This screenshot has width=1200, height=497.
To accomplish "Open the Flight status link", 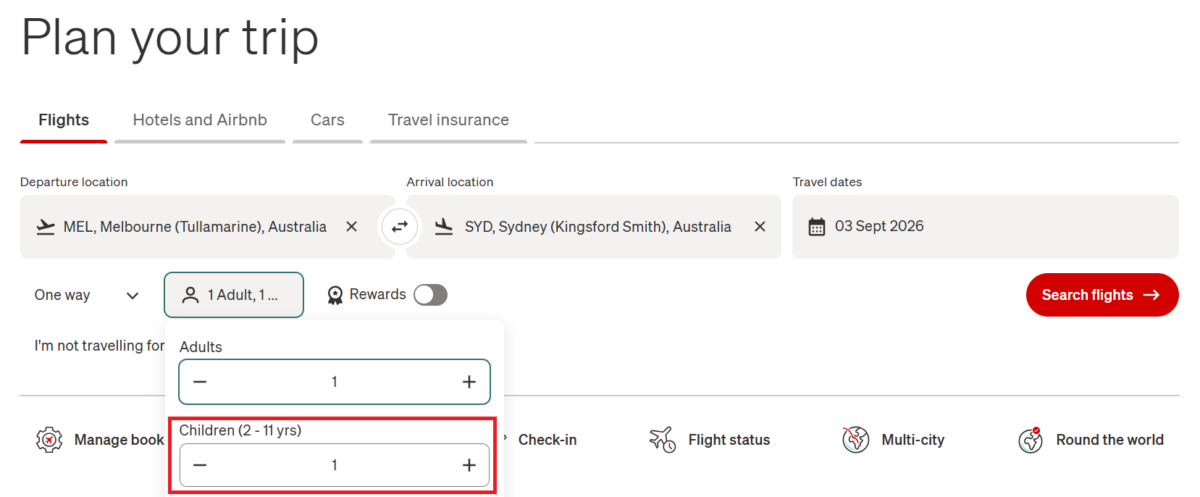I will 710,440.
